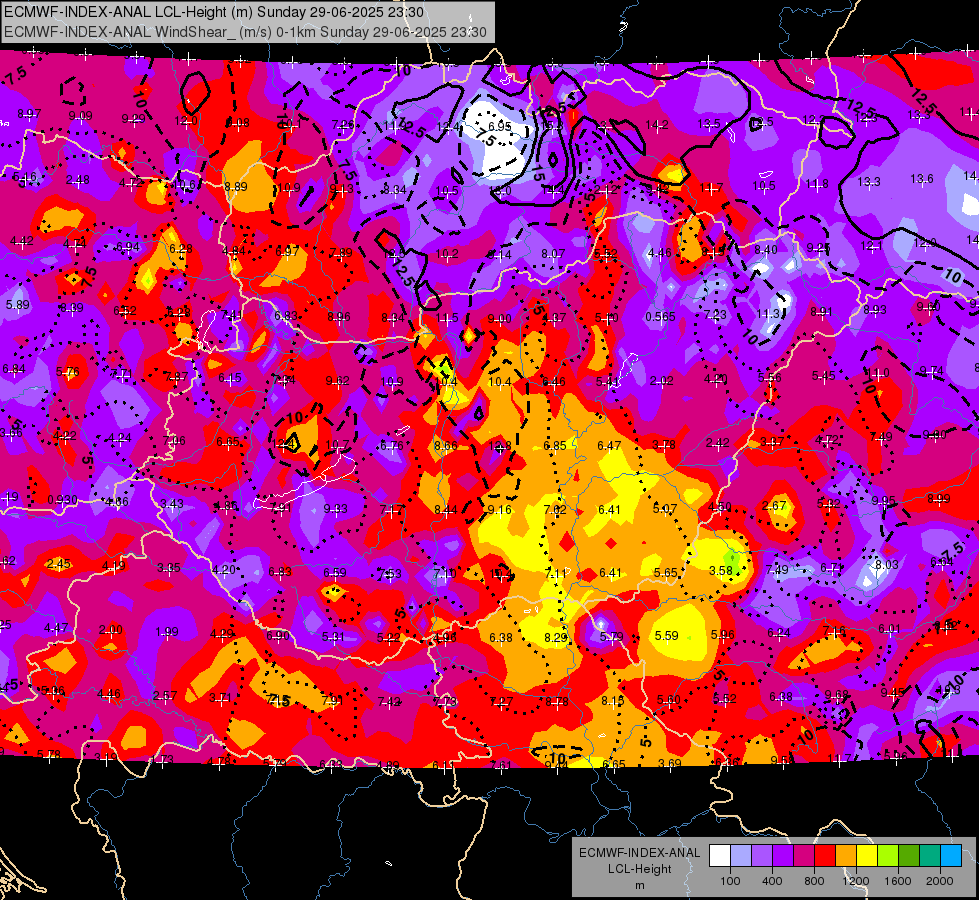Click the pale lavender legend color swatch
Viewport: 979px width, 900px height.
coord(741,856)
